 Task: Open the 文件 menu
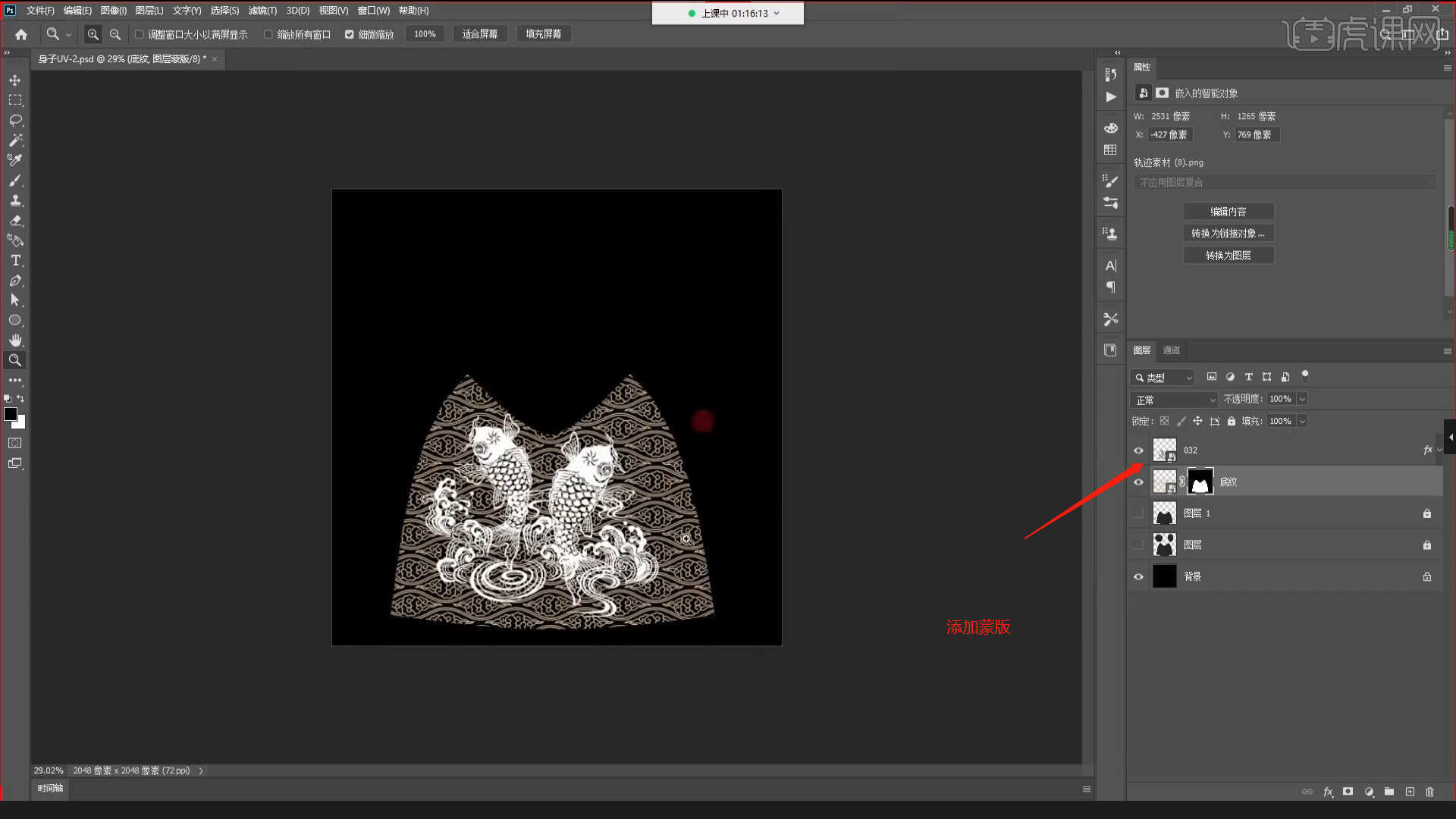[x=40, y=11]
